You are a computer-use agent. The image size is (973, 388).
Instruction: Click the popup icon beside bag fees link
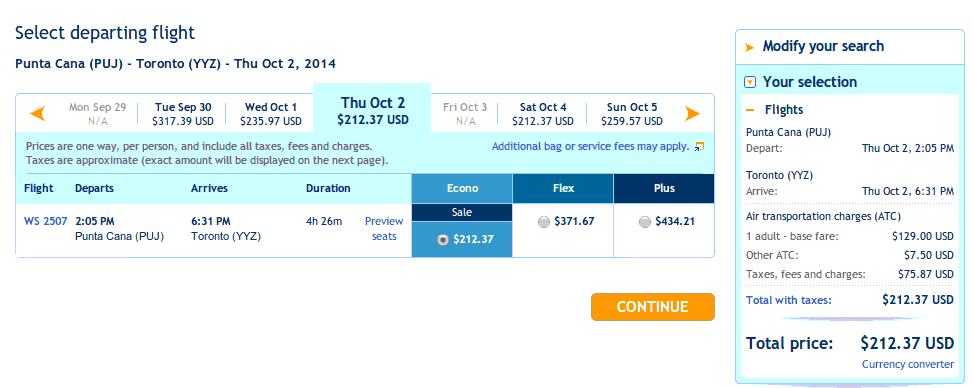(x=699, y=147)
